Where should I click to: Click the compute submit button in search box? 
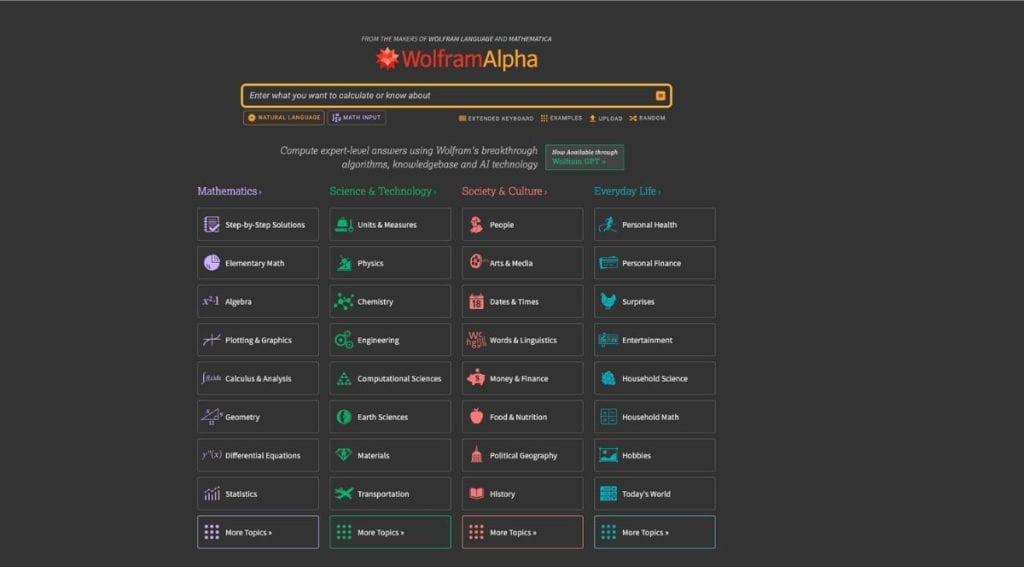click(660, 96)
